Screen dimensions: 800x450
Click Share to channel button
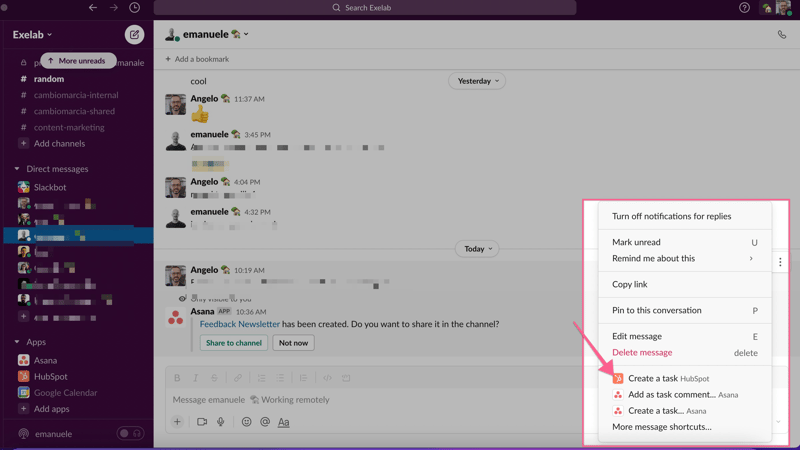234,343
